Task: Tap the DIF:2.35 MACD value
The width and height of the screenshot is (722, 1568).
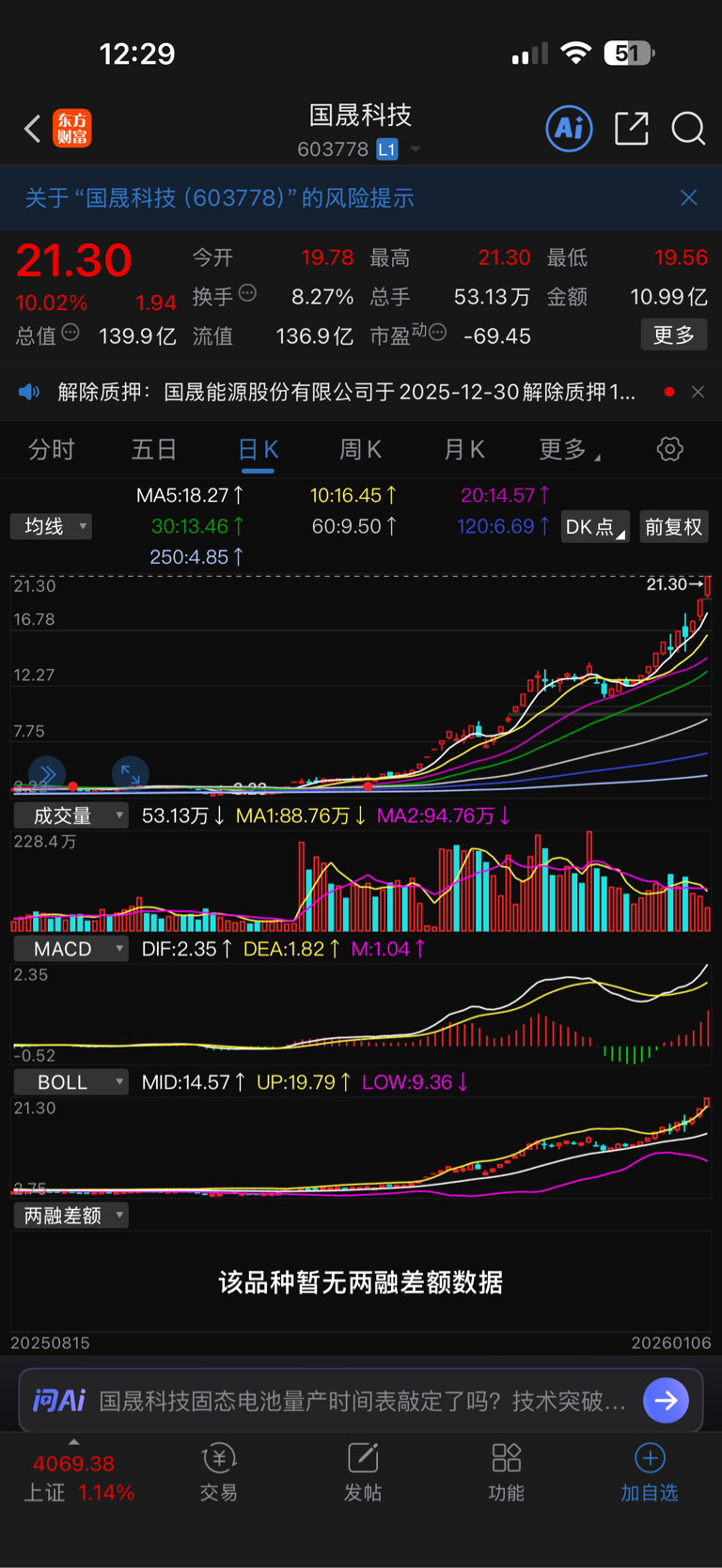Action: coord(187,949)
